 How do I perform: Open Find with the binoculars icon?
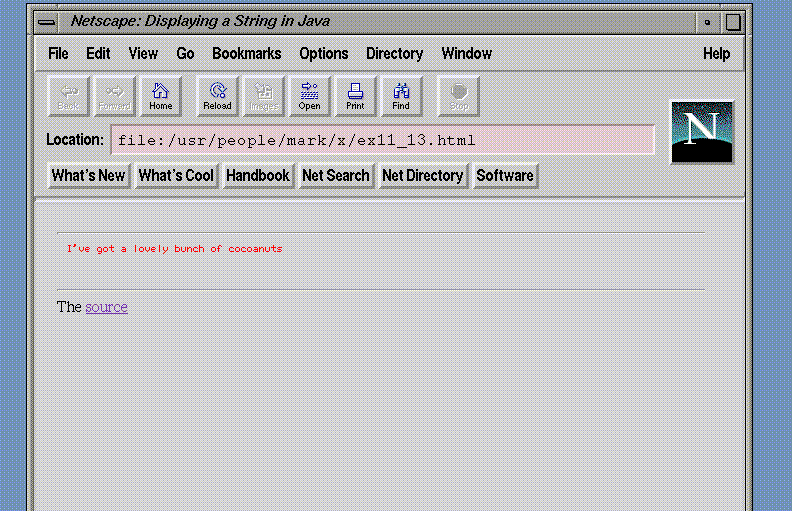point(402,96)
